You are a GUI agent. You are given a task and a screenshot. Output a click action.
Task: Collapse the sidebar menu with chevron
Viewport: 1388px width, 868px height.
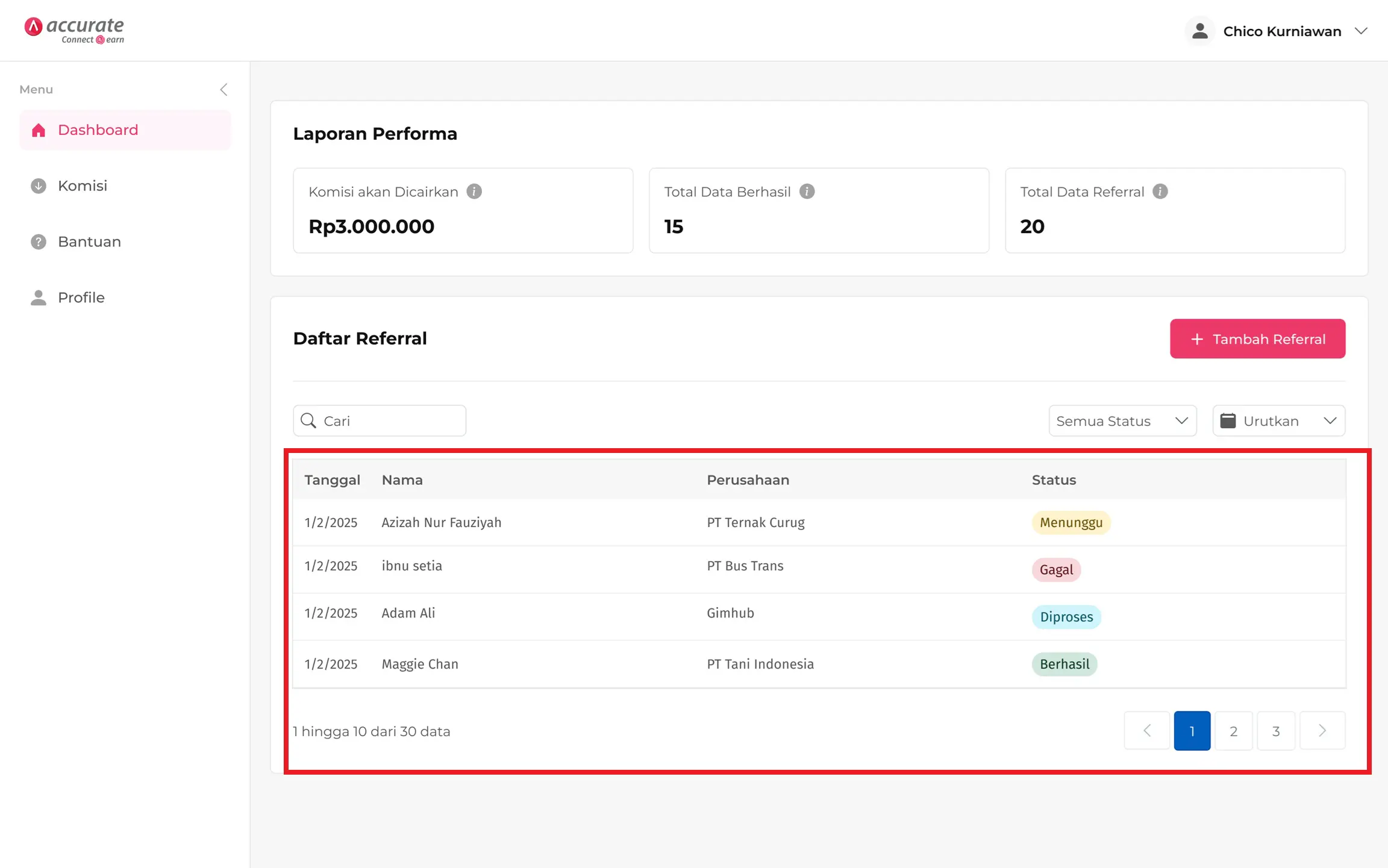coord(224,90)
